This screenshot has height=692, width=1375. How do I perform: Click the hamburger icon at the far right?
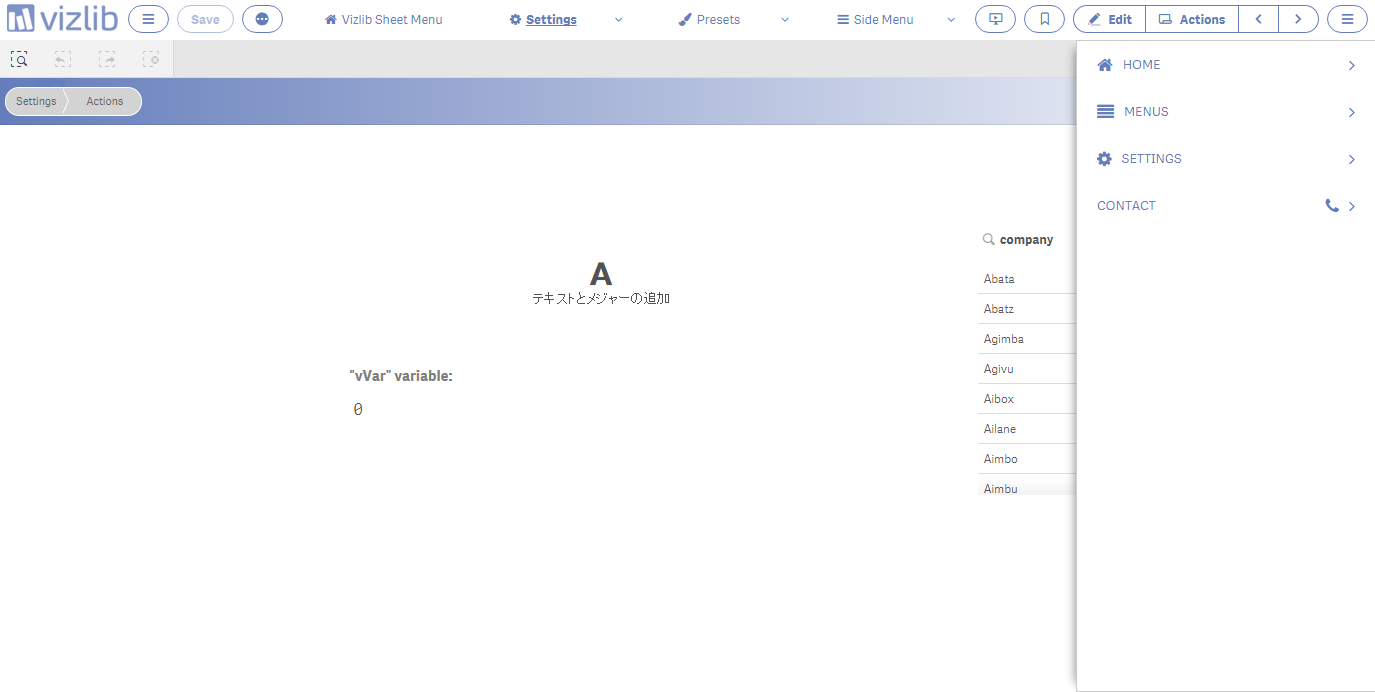(x=1347, y=19)
